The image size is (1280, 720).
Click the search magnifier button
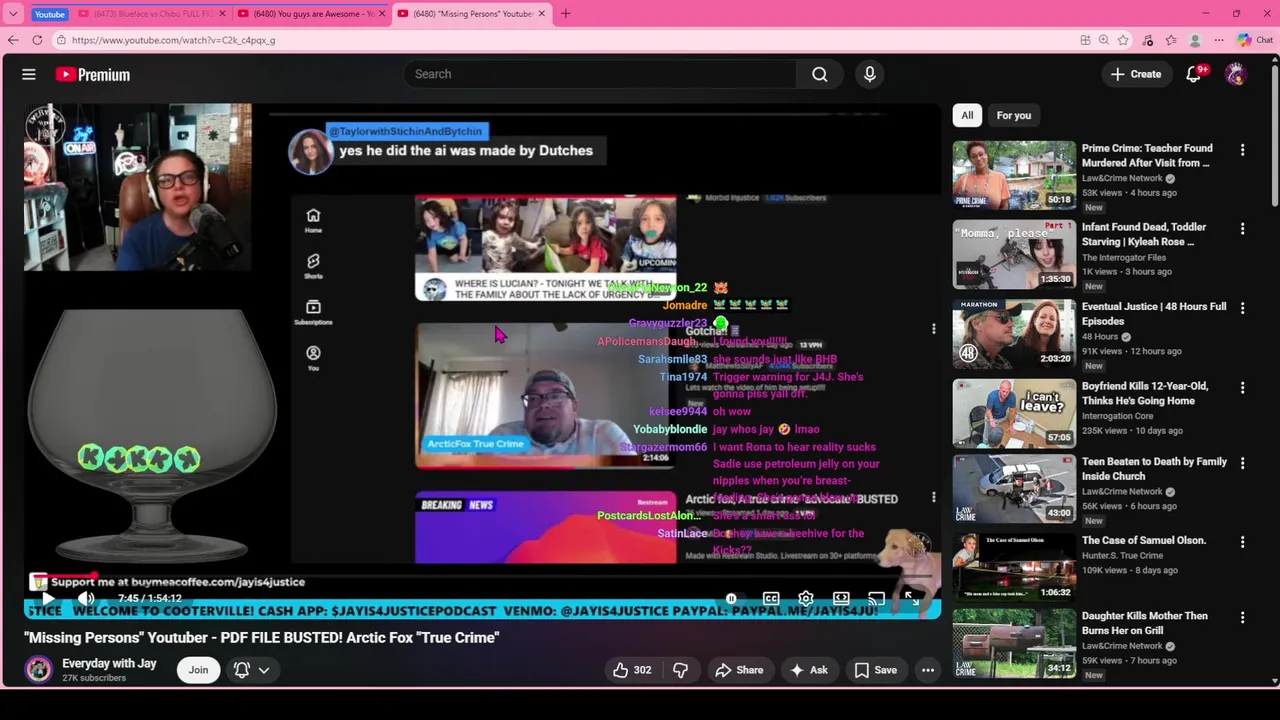pos(819,74)
